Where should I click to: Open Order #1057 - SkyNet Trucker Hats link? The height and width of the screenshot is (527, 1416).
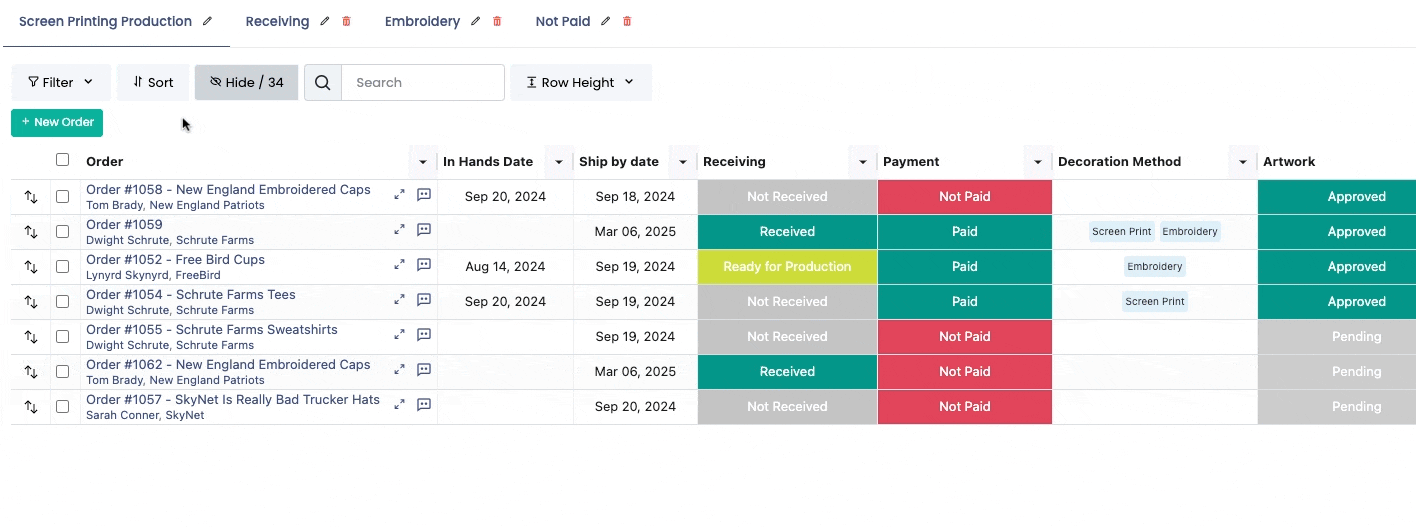(233, 400)
